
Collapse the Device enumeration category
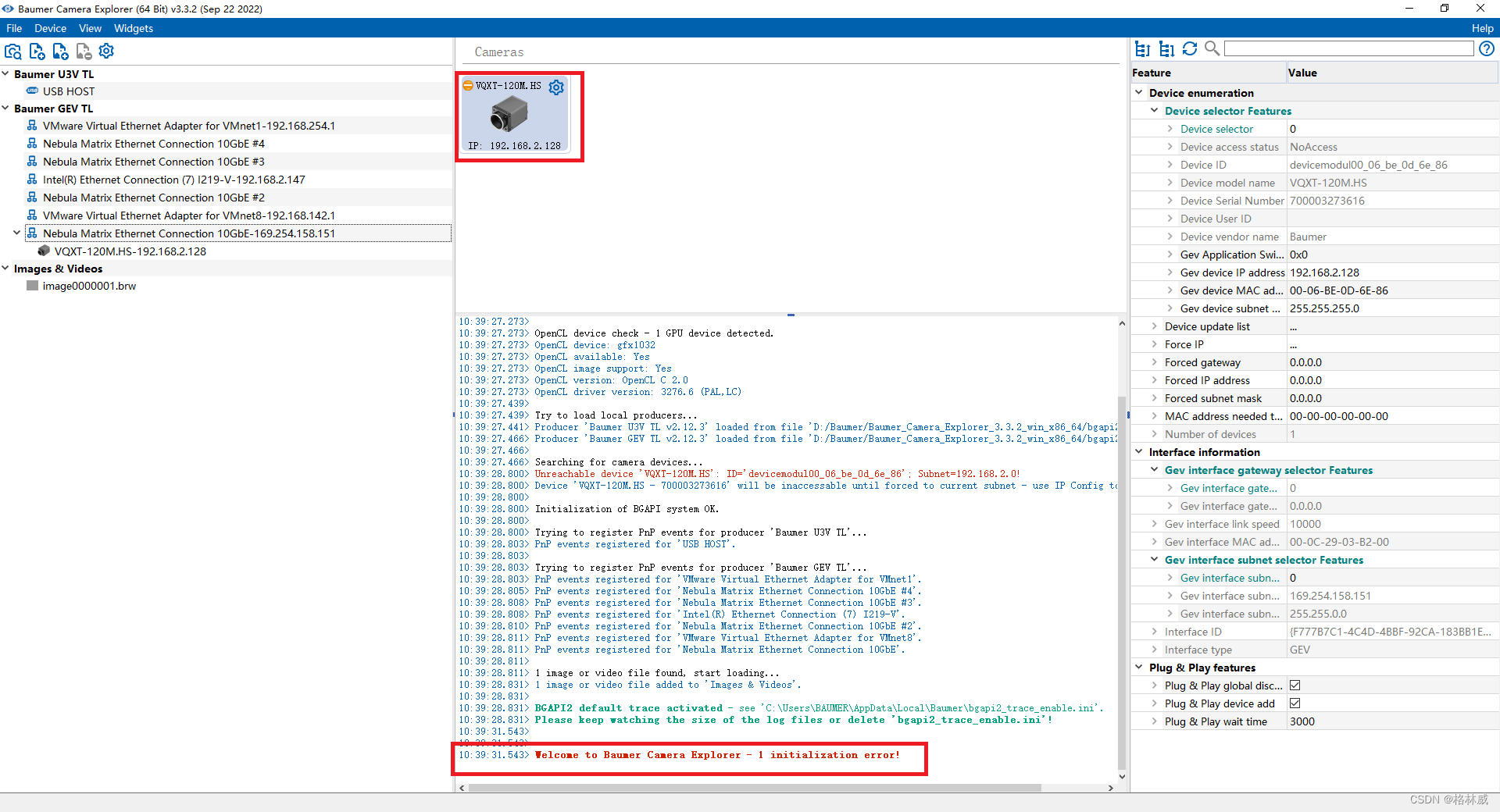(x=1139, y=93)
